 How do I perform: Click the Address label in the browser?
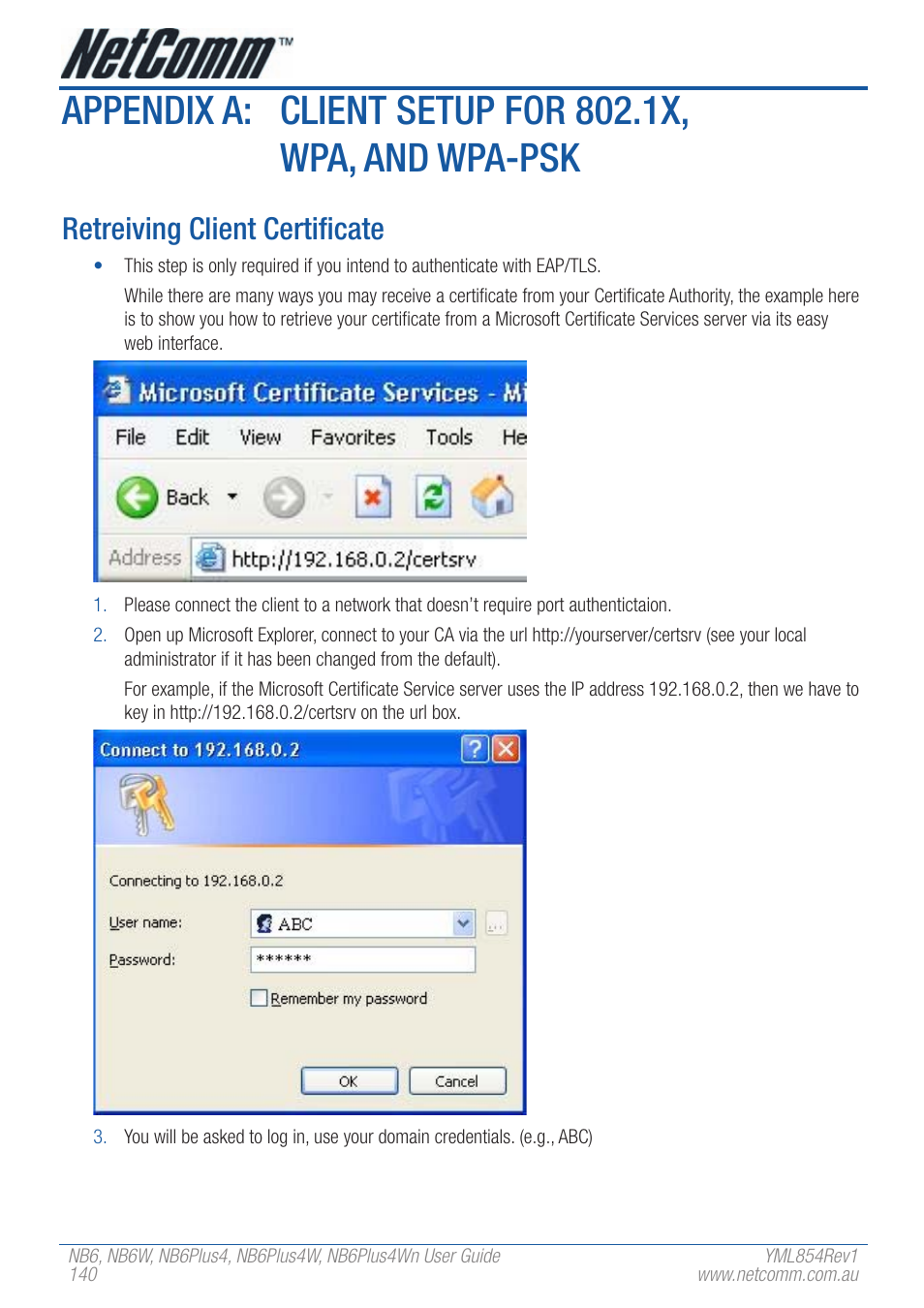coord(145,558)
